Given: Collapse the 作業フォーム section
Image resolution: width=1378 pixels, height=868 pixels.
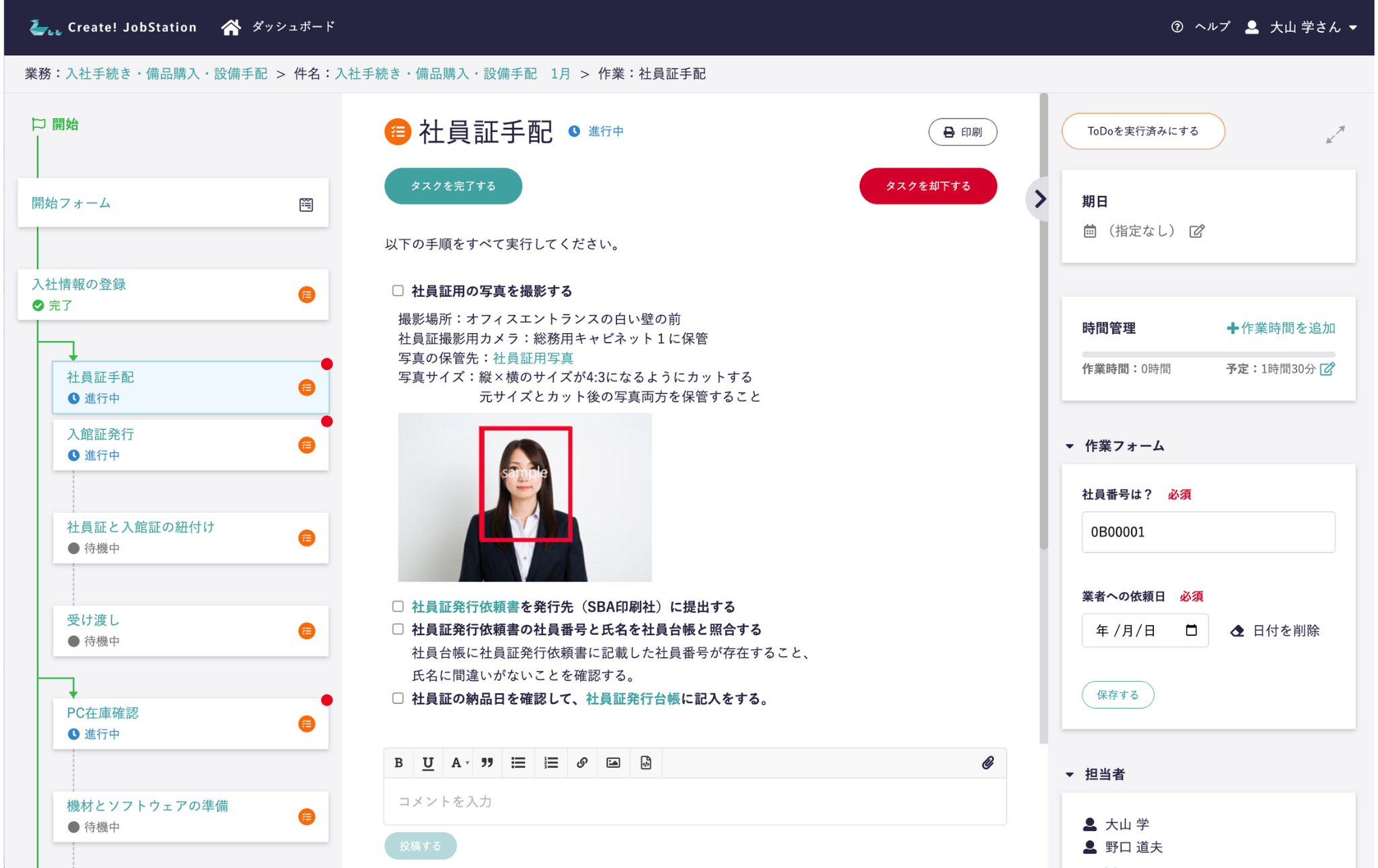Looking at the screenshot, I should [x=1070, y=445].
